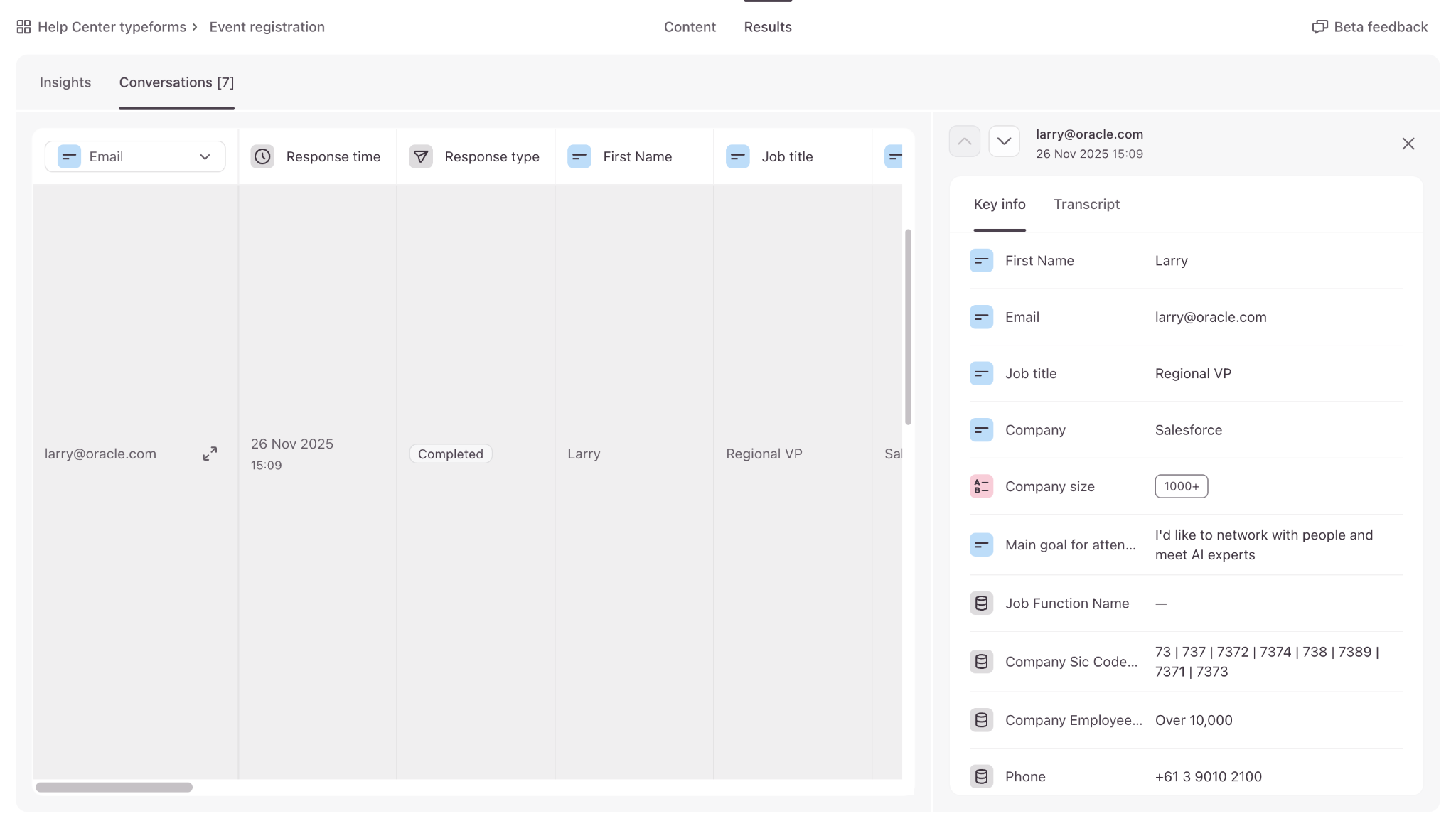Click the Response type send icon
Screen dimensions: 1456x826
421,156
